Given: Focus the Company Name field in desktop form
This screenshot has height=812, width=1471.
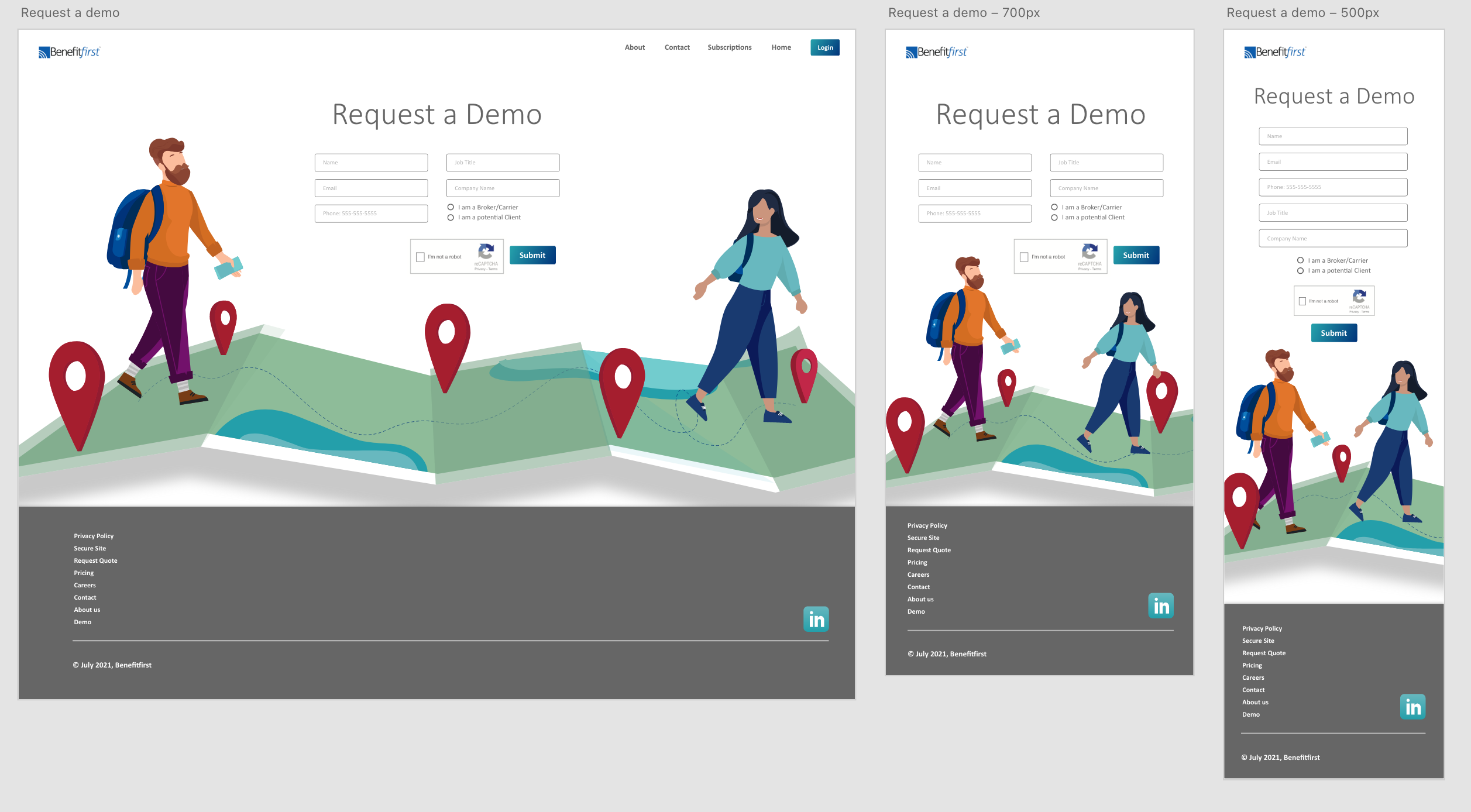Looking at the screenshot, I should coord(503,188).
